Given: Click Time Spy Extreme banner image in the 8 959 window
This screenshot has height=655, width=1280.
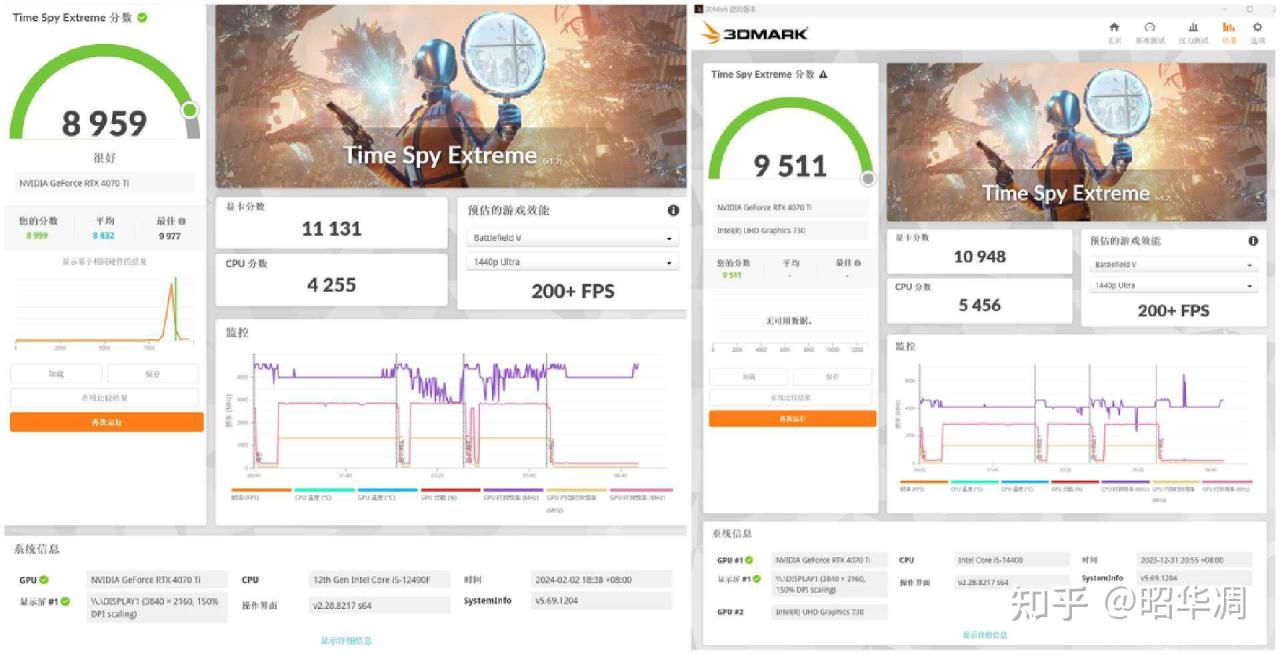Looking at the screenshot, I should [x=450, y=97].
